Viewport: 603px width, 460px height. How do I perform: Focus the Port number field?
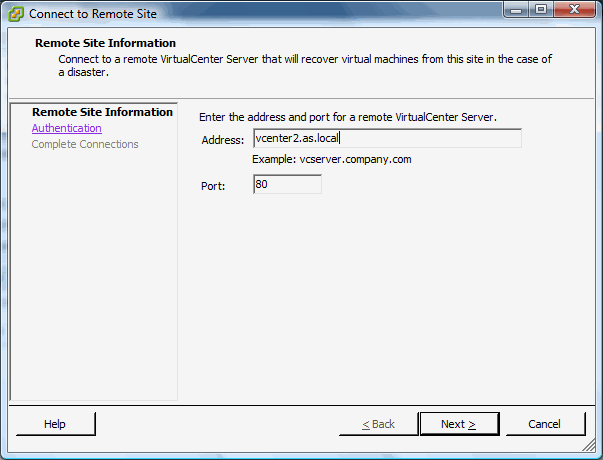pos(287,184)
